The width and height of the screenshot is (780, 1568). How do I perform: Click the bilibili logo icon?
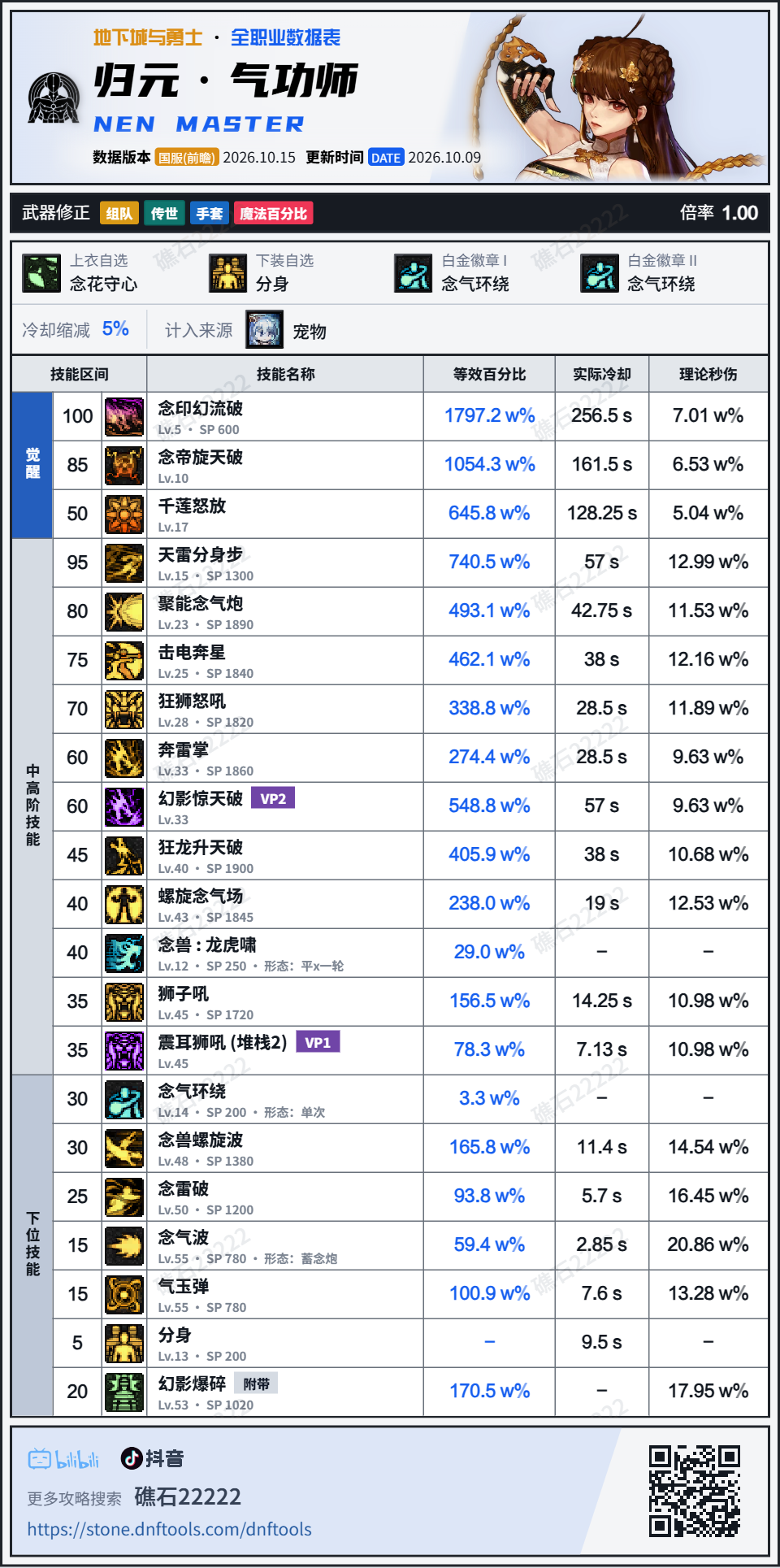pos(63,1459)
